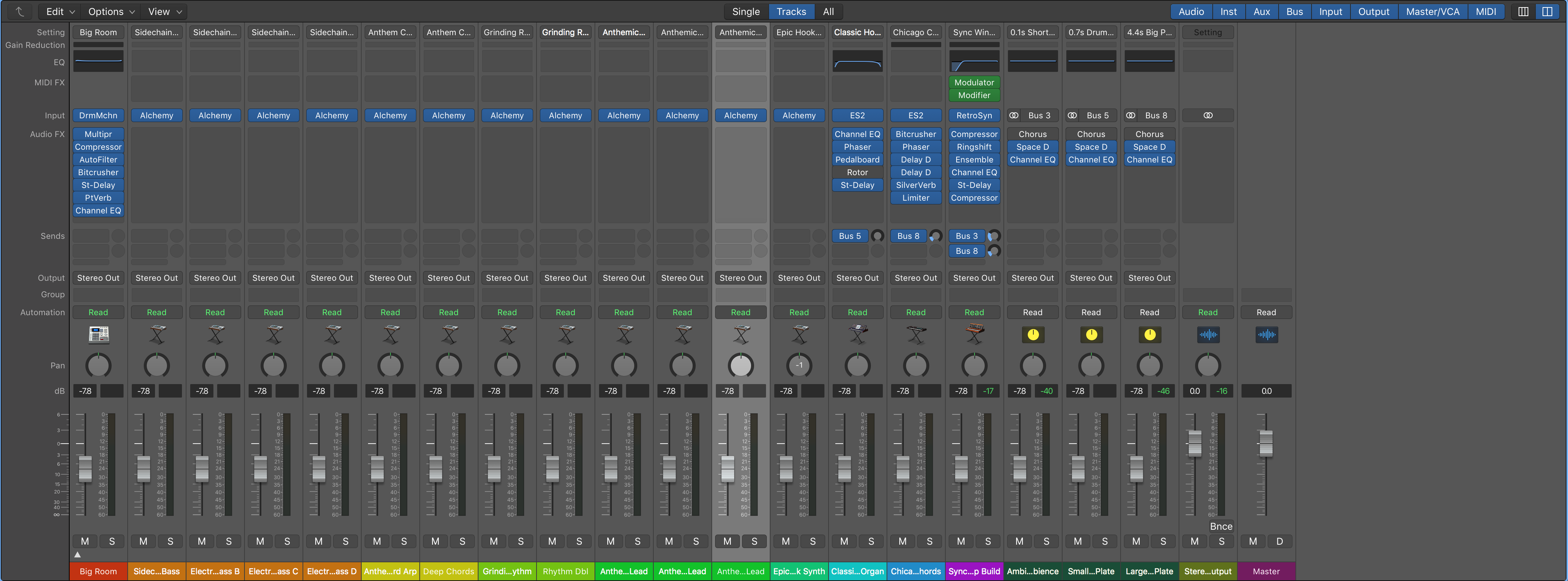Open the Stereo Out output slot on Sidec...Bass
Viewport: 1568px width, 581px height.
coord(157,277)
